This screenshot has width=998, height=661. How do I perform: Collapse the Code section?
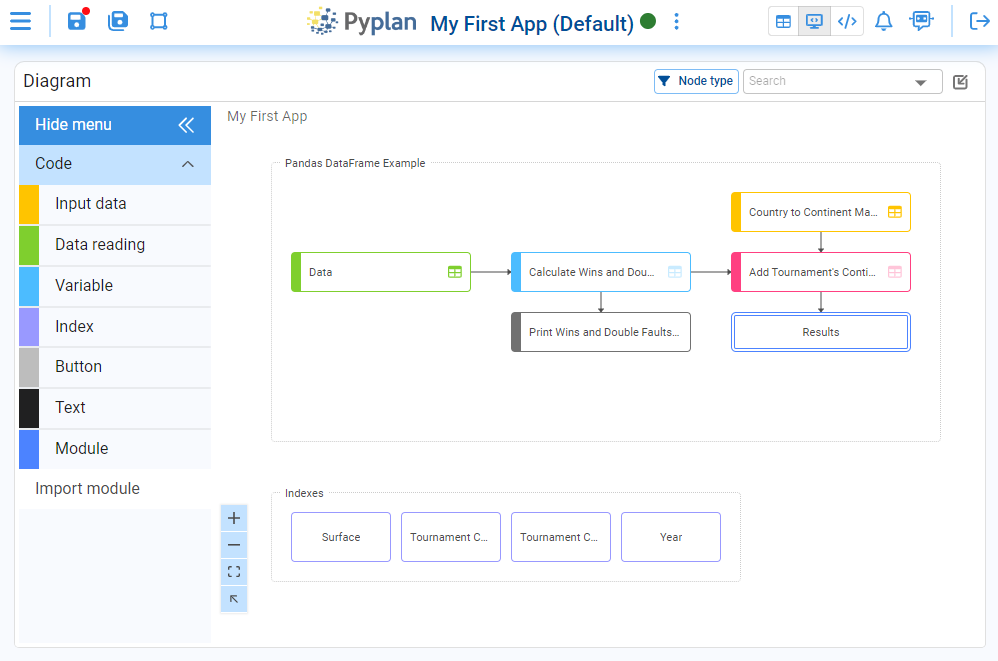pos(187,164)
